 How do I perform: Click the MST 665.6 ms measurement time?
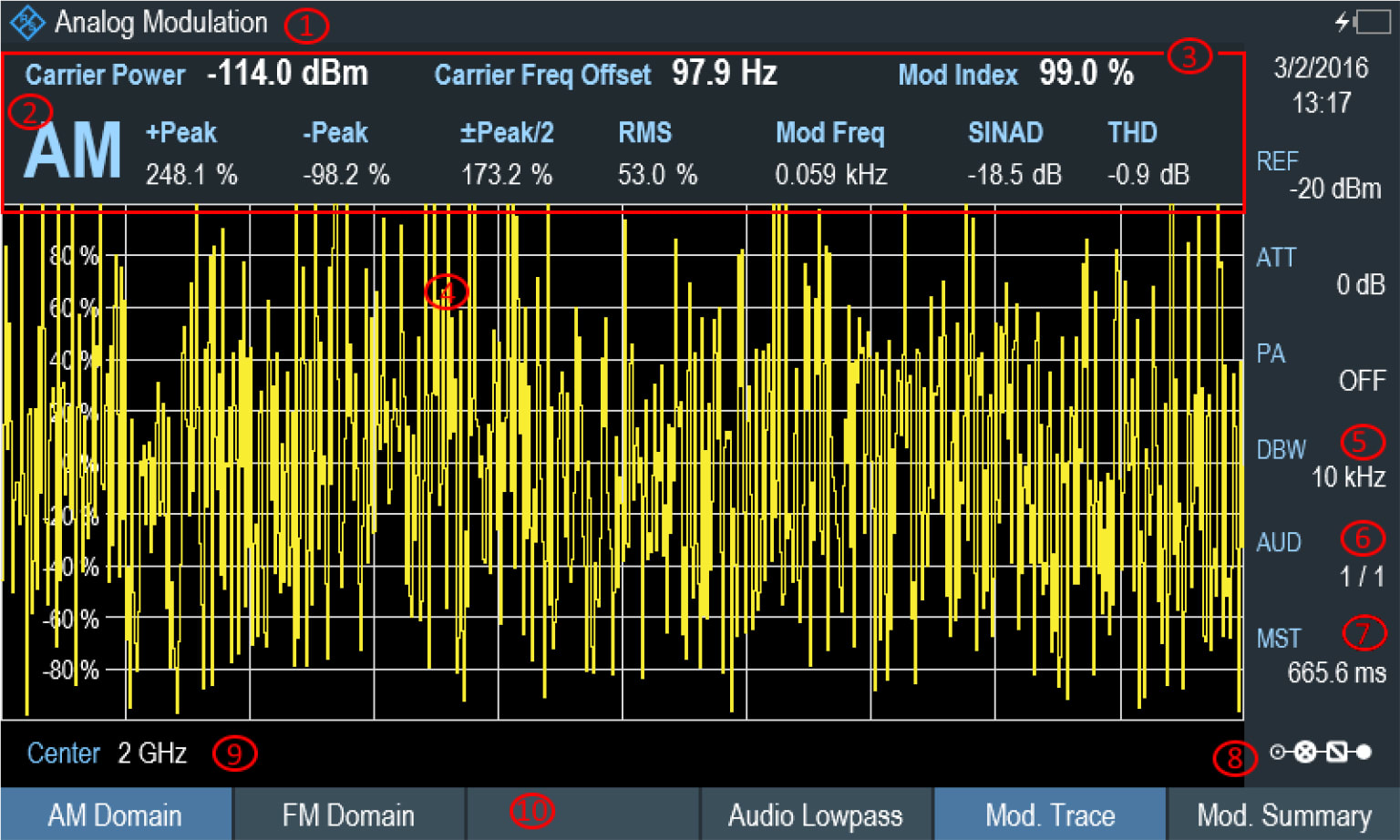coord(1320,655)
